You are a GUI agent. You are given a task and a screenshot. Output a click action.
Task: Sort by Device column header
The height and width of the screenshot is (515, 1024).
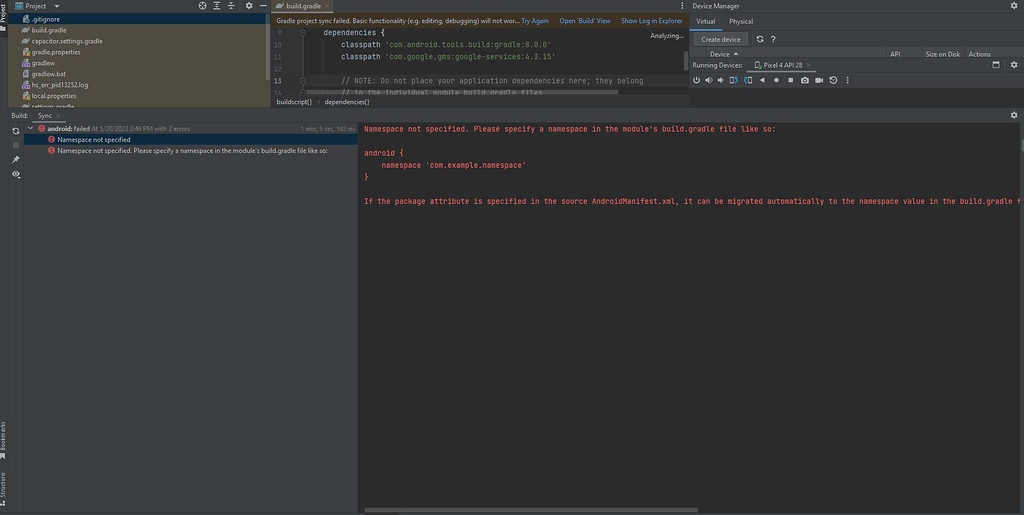pyautogui.click(x=724, y=54)
